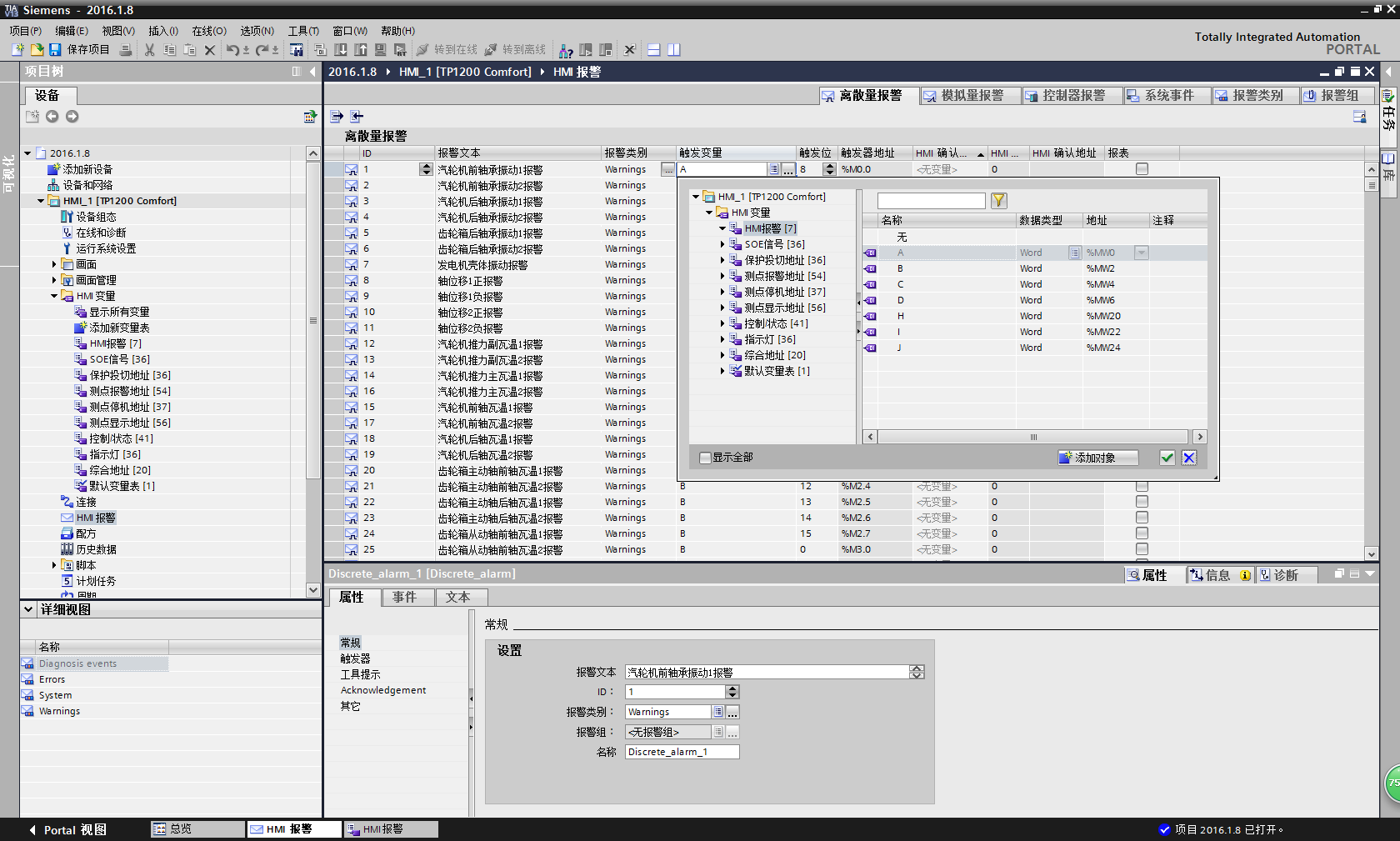This screenshot has width=1400, height=841.
Task: Click the redo arrow icon
Action: pos(262,50)
